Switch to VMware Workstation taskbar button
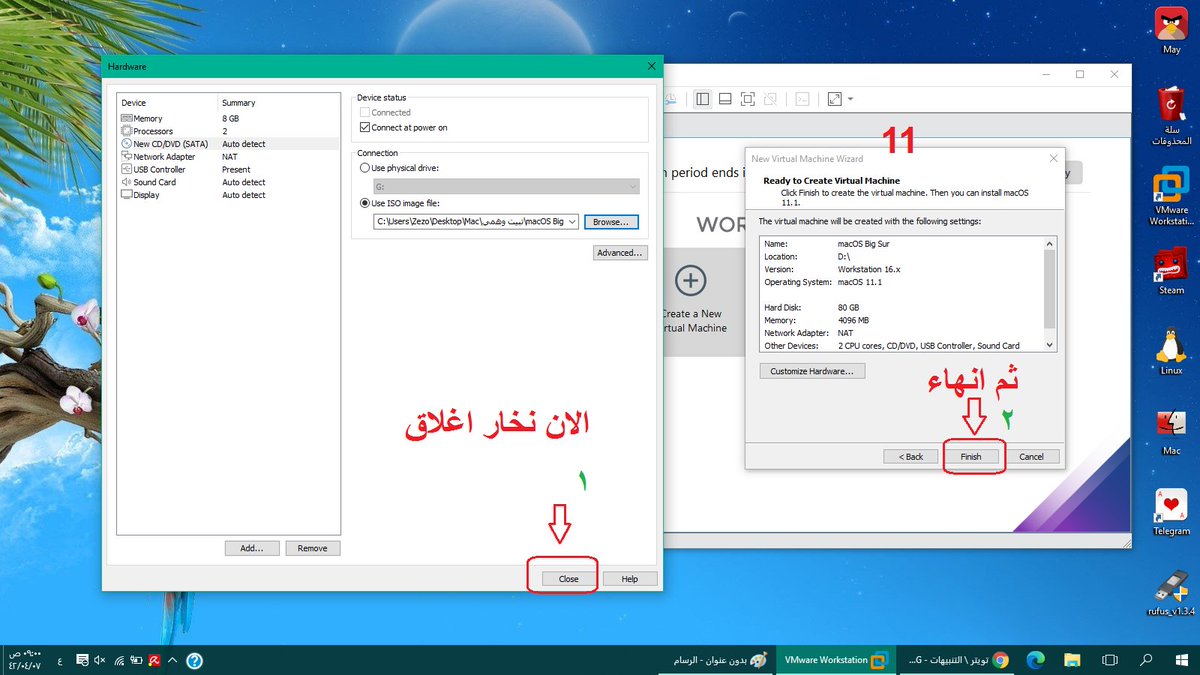Image resolution: width=1200 pixels, height=675 pixels. click(x=837, y=660)
